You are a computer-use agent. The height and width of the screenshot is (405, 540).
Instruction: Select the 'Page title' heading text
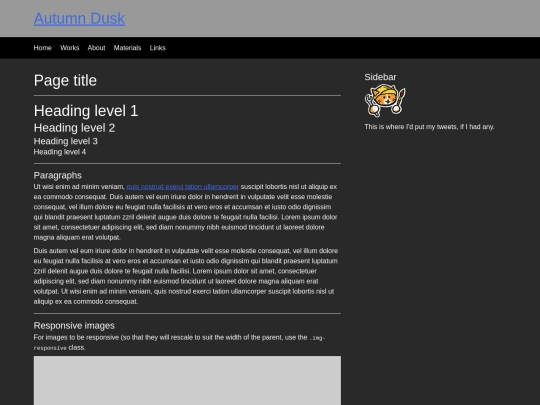click(x=65, y=81)
